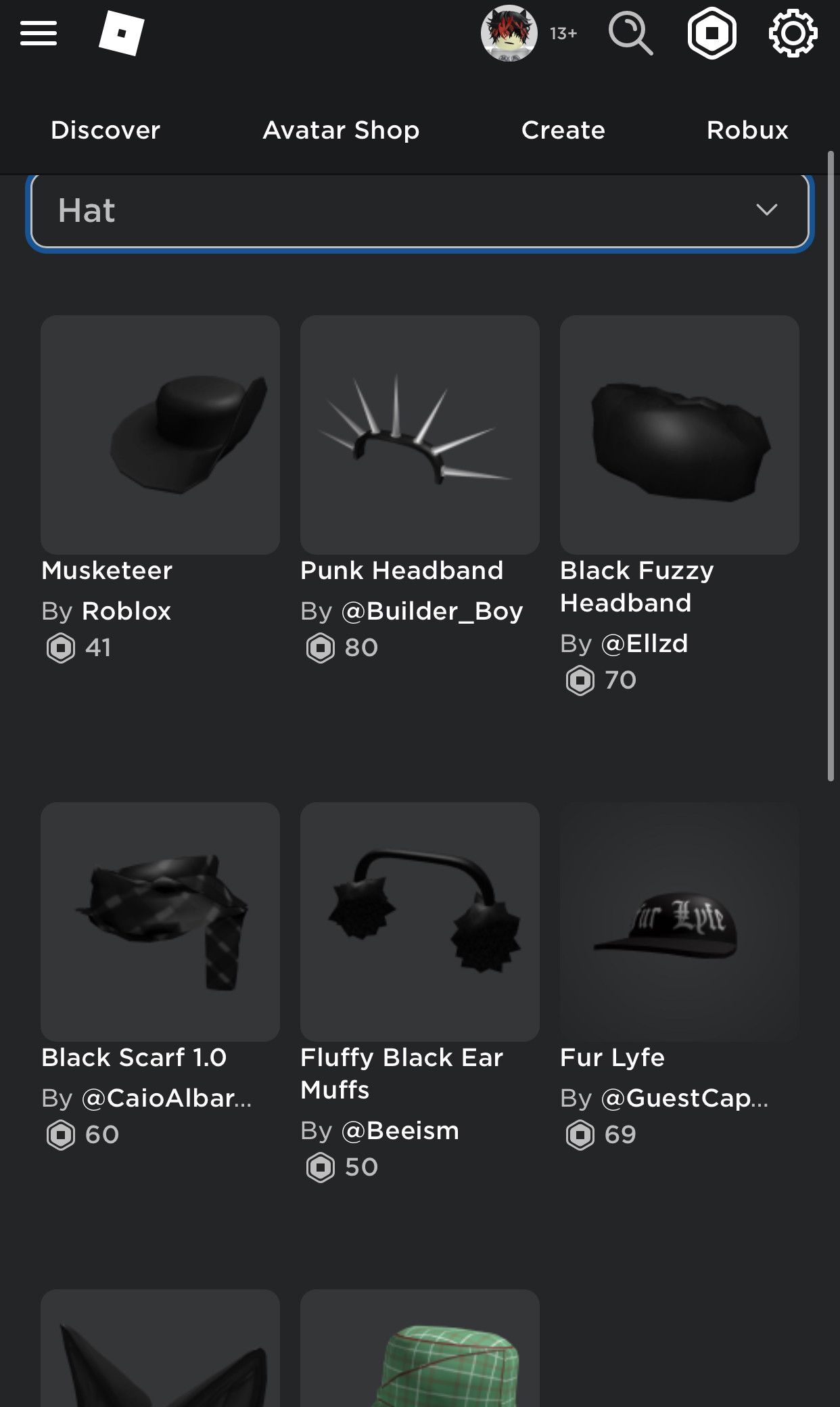The height and width of the screenshot is (1407, 840).
Task: Switch to the Avatar Shop tab
Action: pyautogui.click(x=341, y=130)
